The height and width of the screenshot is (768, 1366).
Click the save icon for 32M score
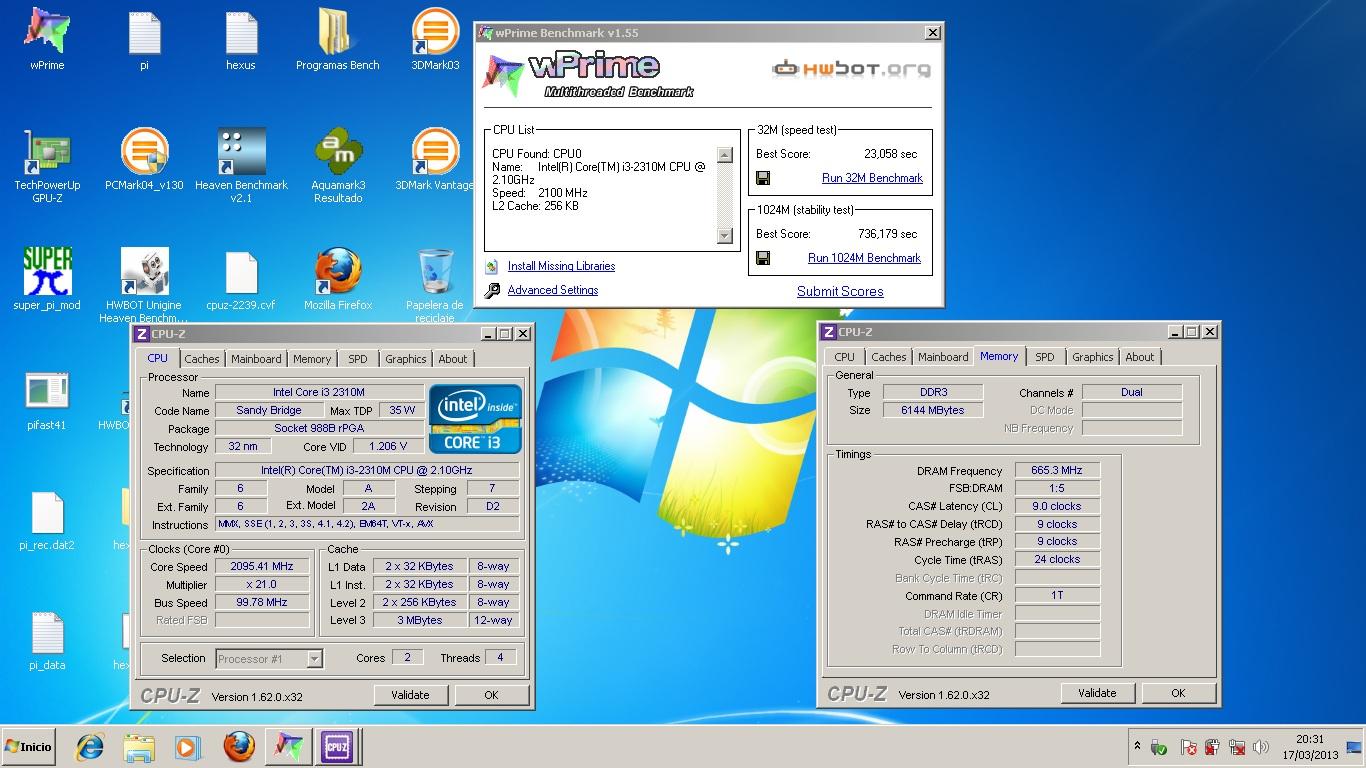(x=763, y=178)
